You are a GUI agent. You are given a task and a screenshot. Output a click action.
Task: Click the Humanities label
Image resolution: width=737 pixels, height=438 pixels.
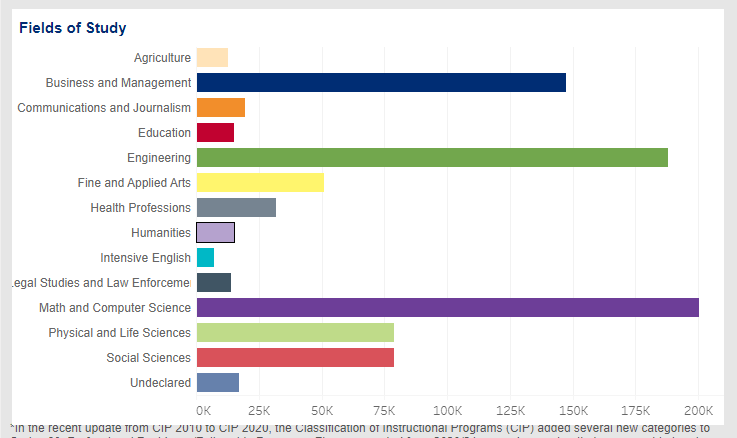161,233
